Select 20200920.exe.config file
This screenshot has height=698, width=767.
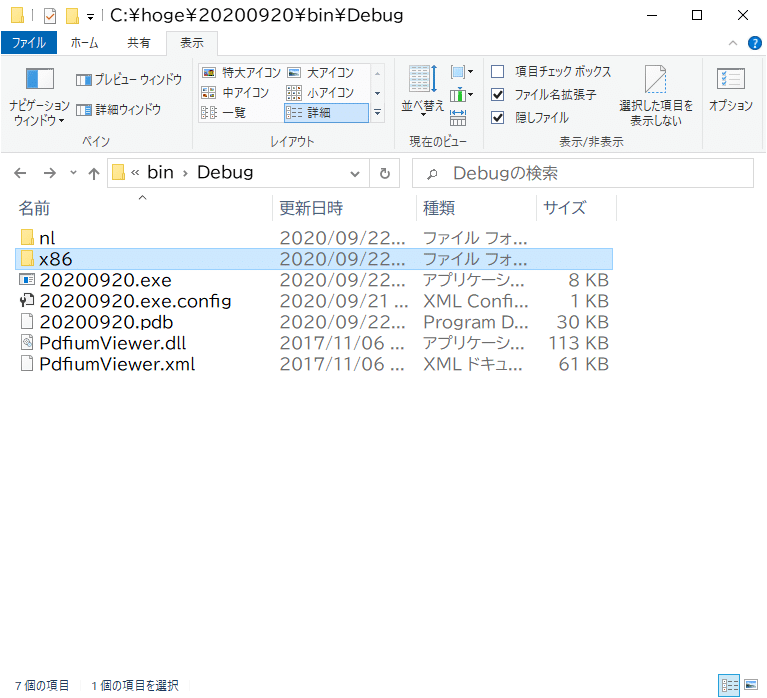[x=314, y=301]
